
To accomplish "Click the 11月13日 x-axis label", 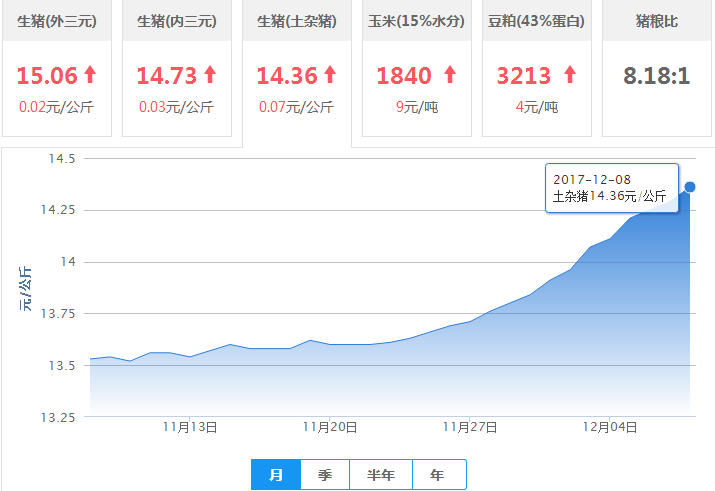I will click(190, 427).
